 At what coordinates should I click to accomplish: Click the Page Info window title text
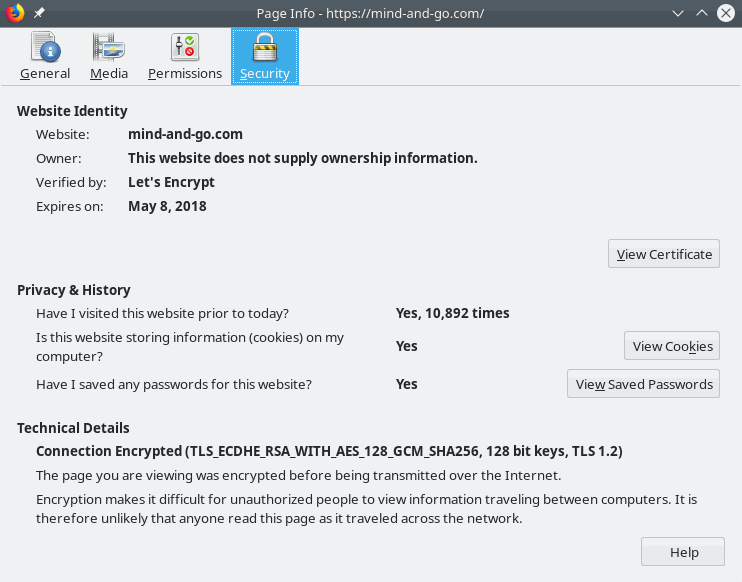pyautogui.click(x=370, y=13)
